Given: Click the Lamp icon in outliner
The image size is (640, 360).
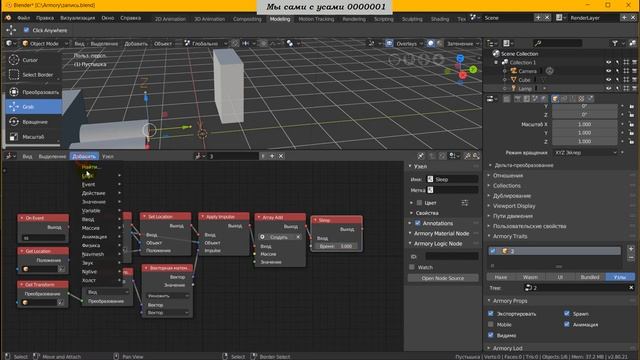Looking at the screenshot, I should (513, 89).
